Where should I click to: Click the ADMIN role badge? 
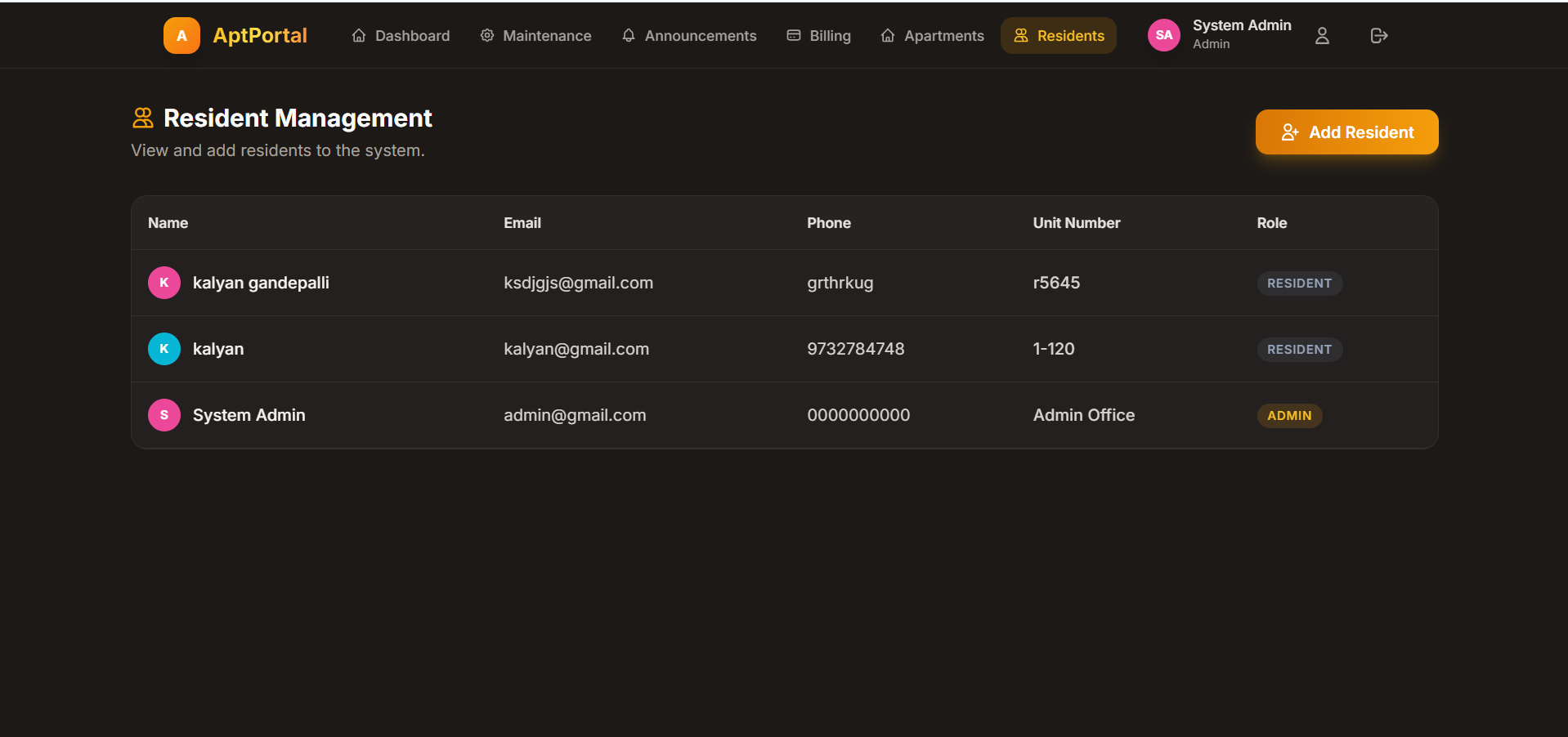1289,416
